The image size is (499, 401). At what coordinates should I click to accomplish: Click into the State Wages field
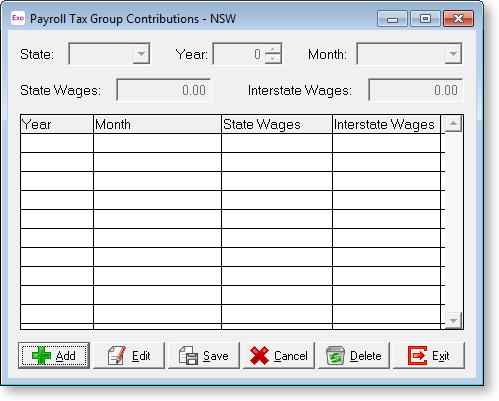[164, 90]
